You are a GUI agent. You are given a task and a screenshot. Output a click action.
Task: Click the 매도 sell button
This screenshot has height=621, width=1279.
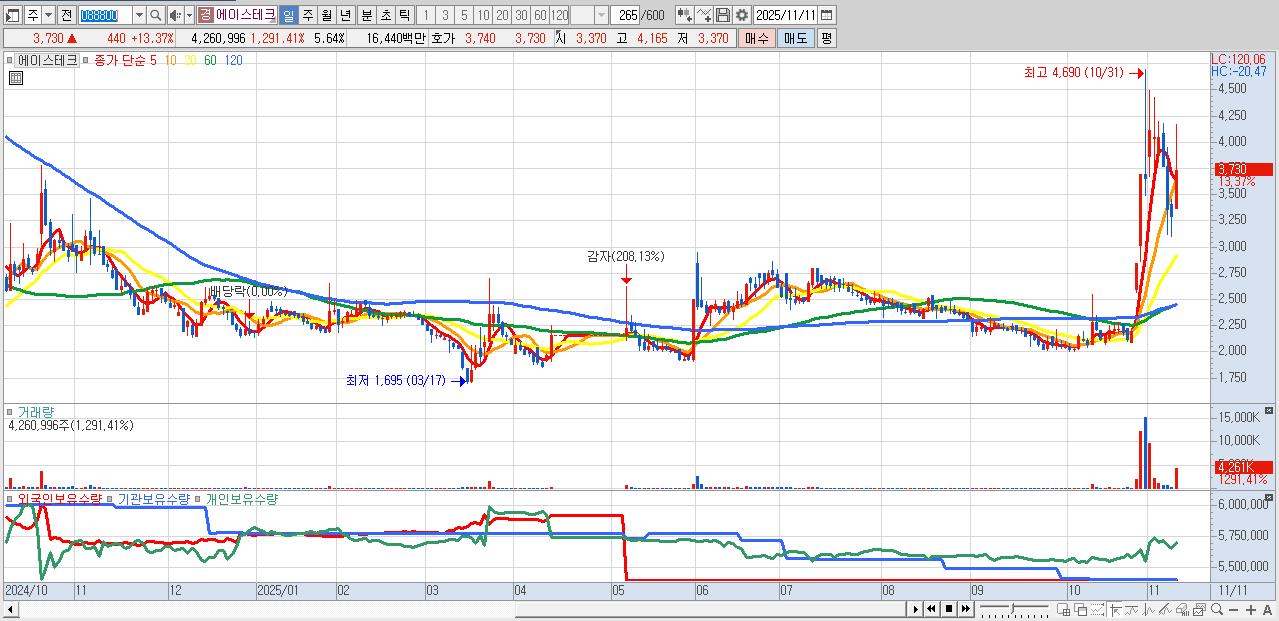pos(795,38)
